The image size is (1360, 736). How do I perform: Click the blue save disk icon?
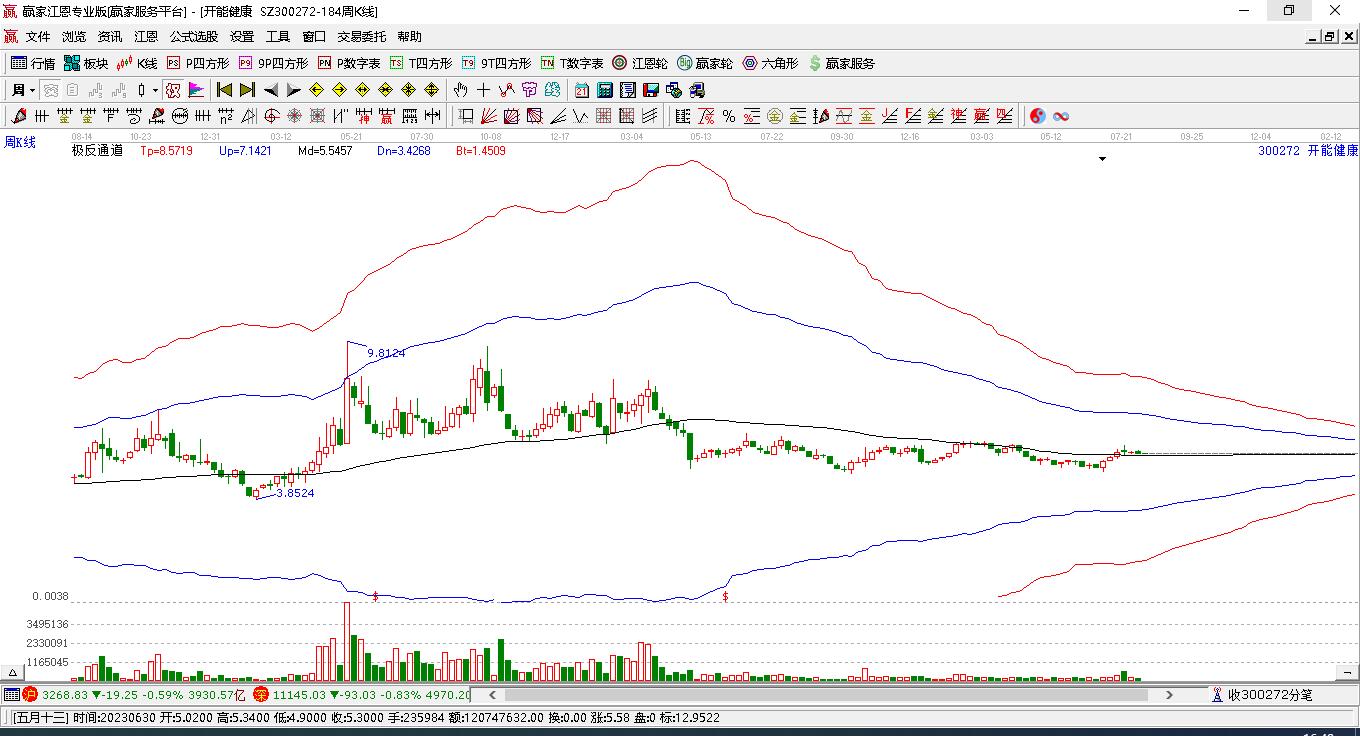[x=651, y=90]
